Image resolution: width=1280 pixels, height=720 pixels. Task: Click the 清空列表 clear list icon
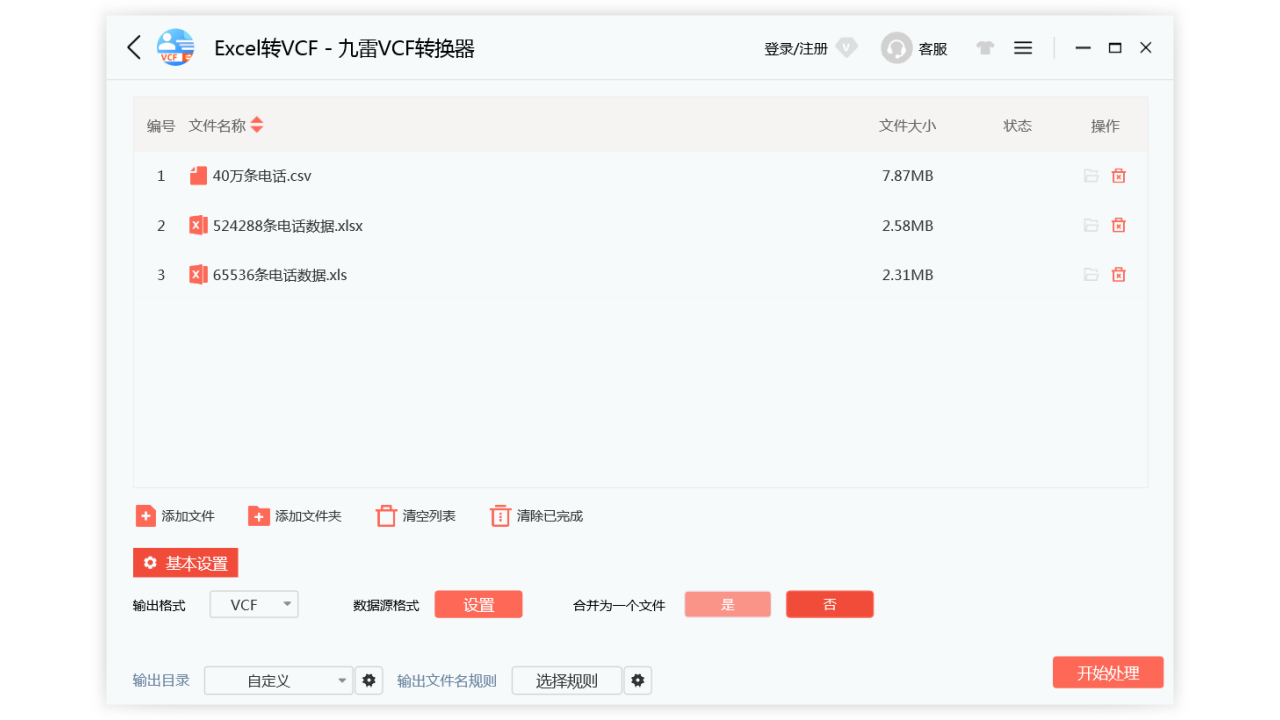(385, 515)
